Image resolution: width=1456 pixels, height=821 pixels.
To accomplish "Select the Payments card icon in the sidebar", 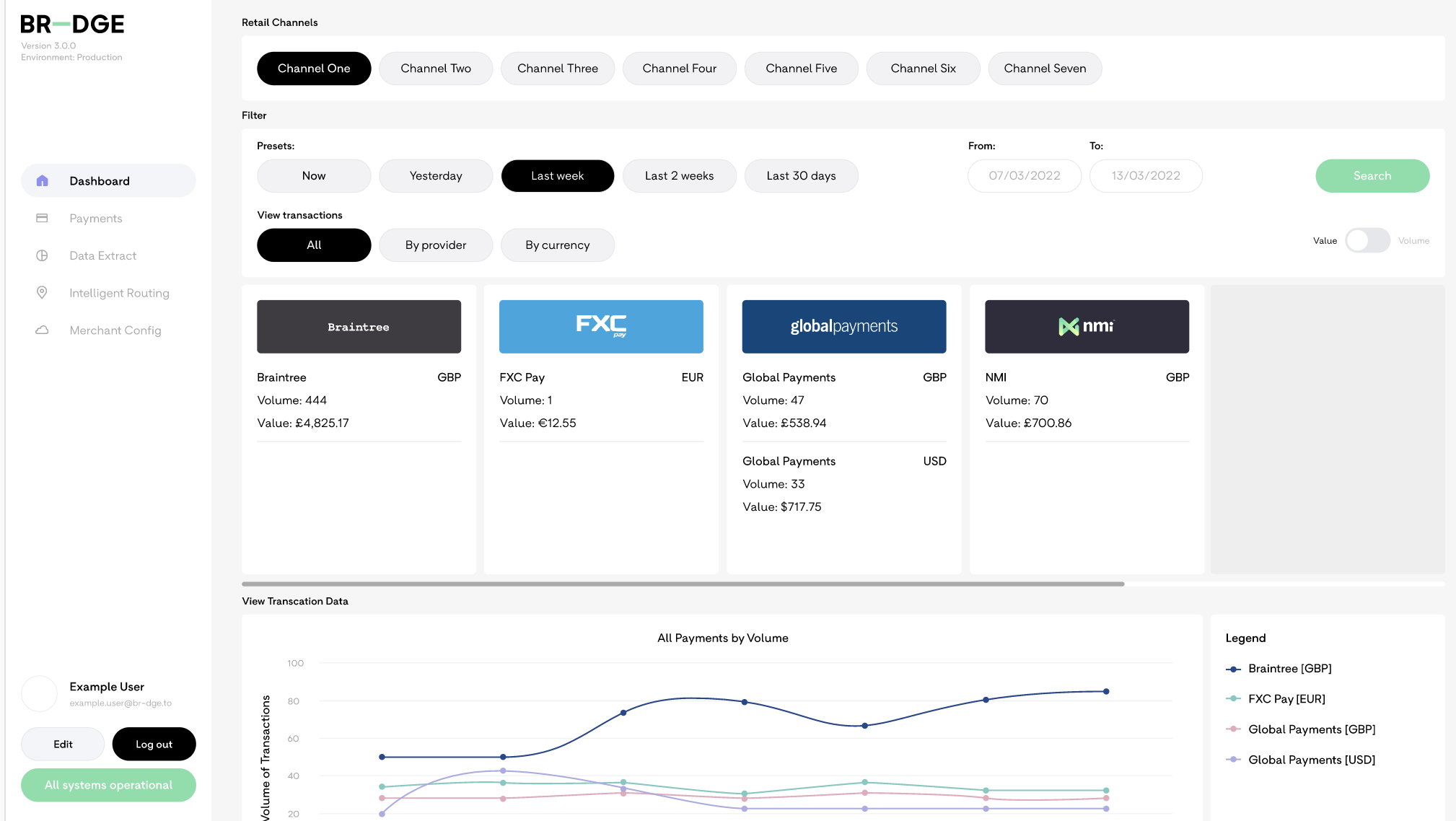I will point(43,218).
